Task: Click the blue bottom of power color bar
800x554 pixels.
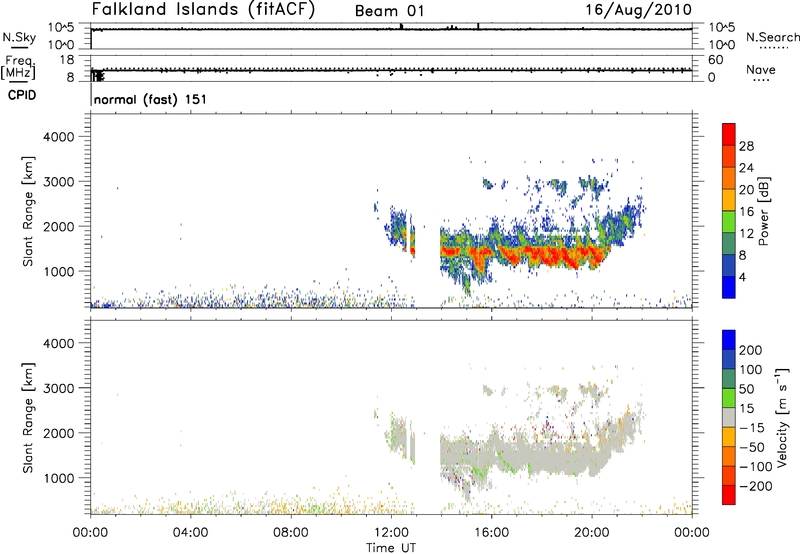Action: [x=729, y=287]
